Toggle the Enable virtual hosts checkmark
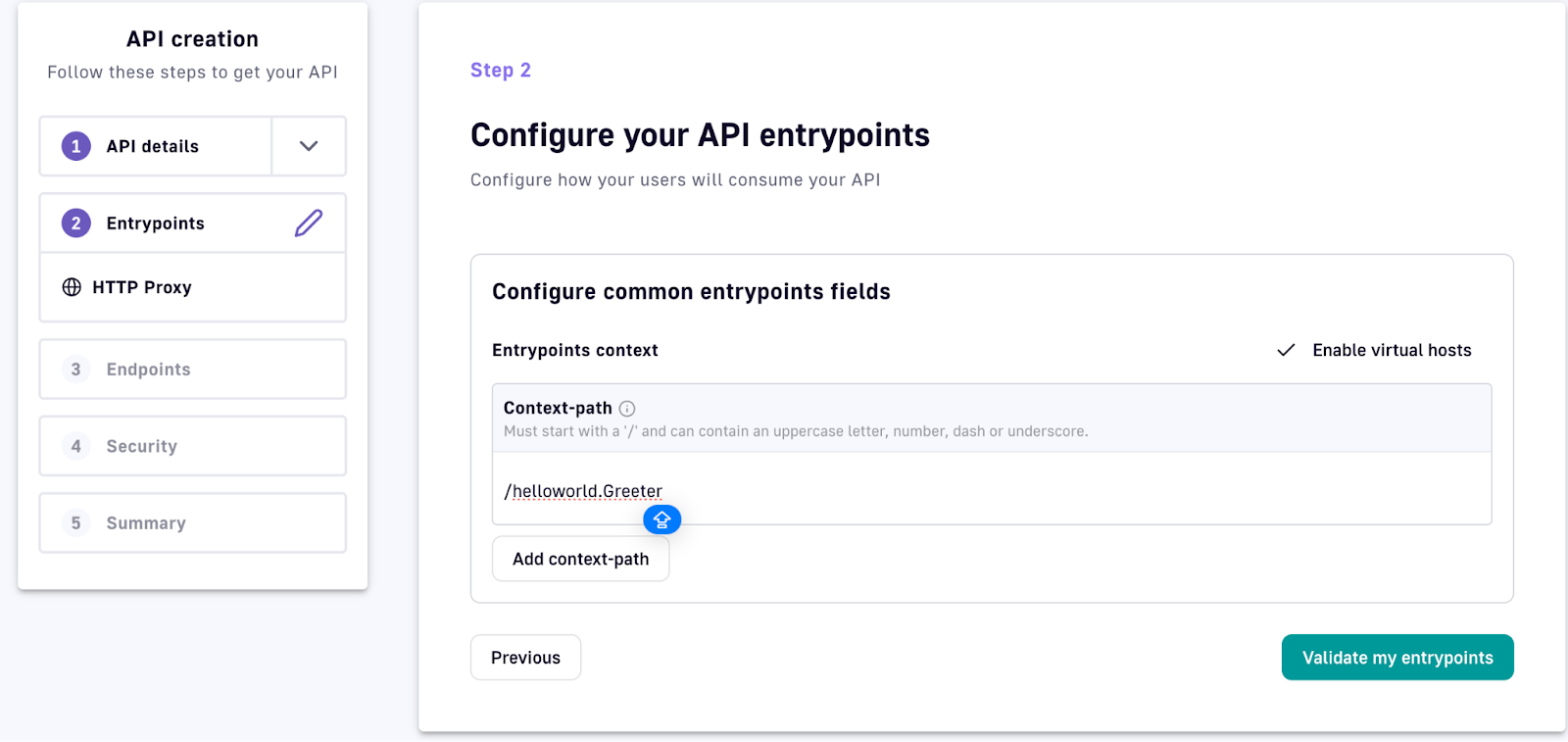Viewport: 1568px width, 742px height. (x=1287, y=350)
